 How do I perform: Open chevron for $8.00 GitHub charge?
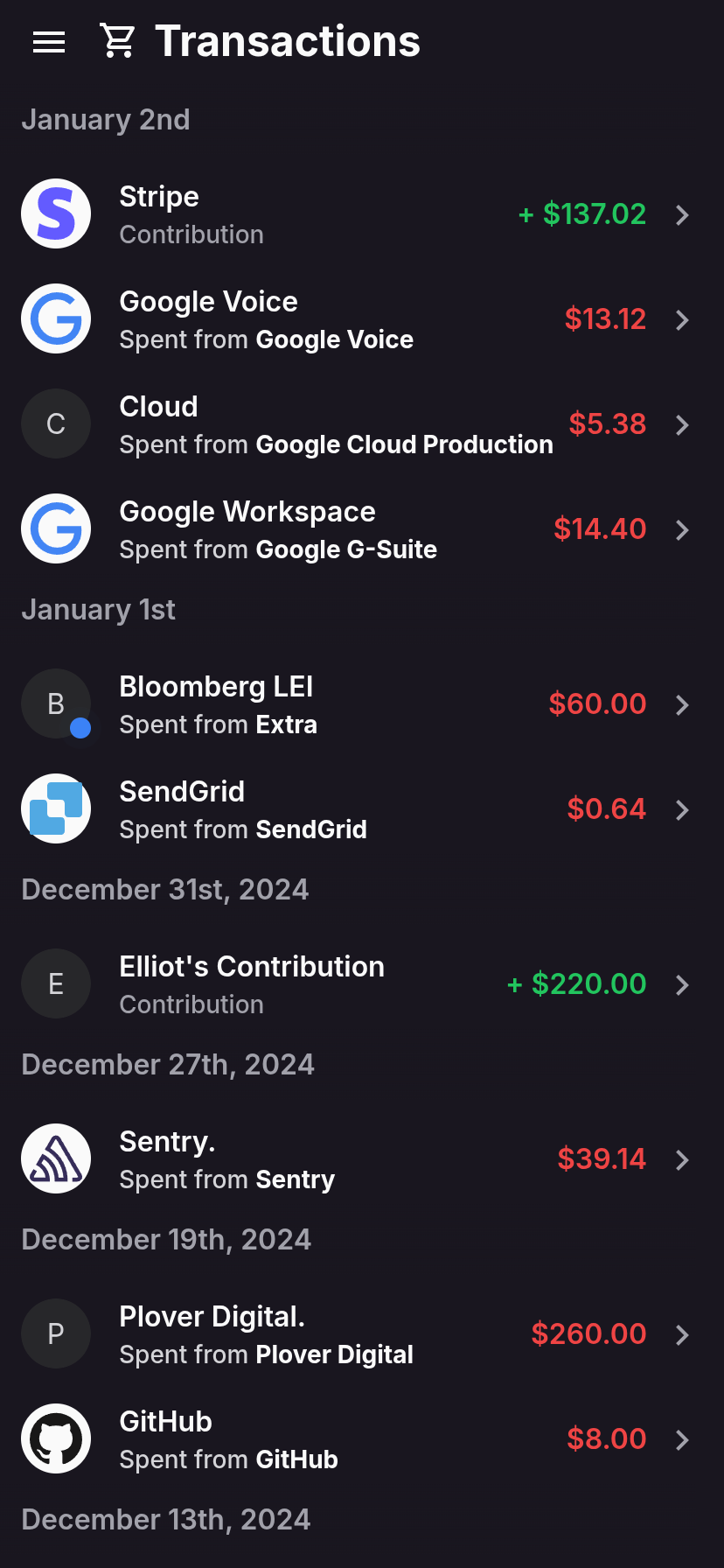pyautogui.click(x=683, y=1439)
